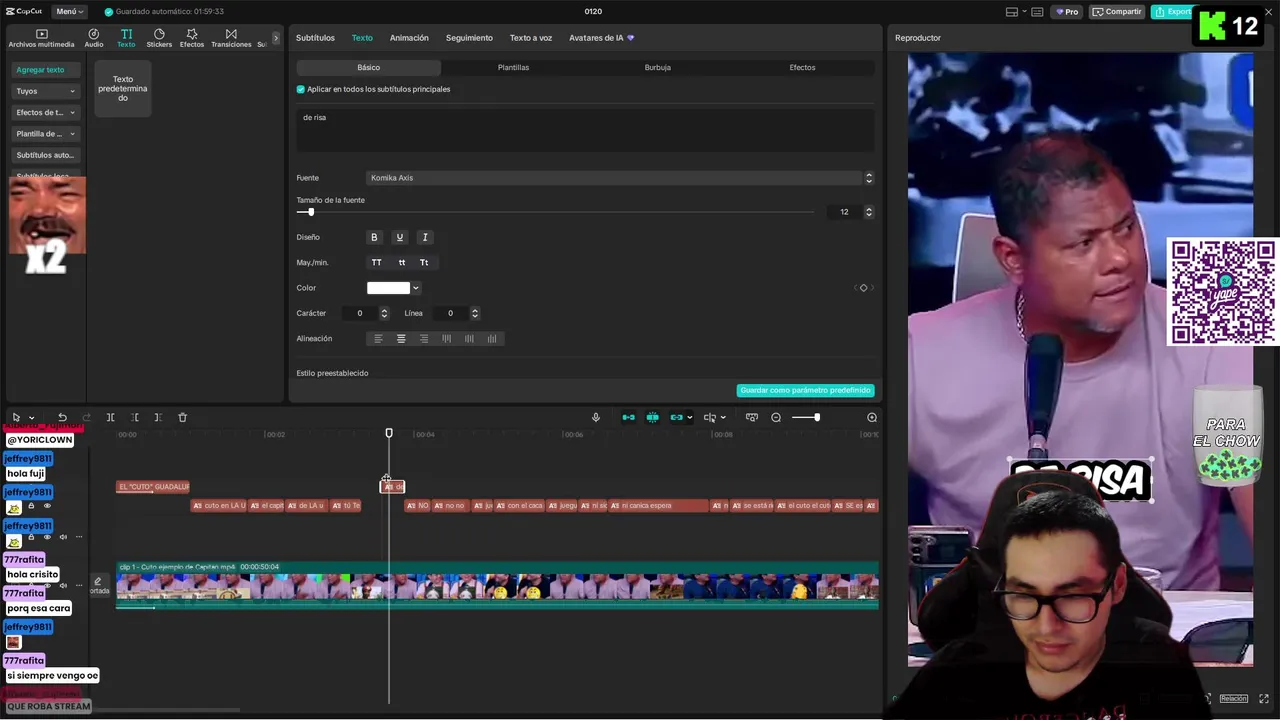Apply italic text design
Viewport: 1280px width, 720px height.
(425, 237)
